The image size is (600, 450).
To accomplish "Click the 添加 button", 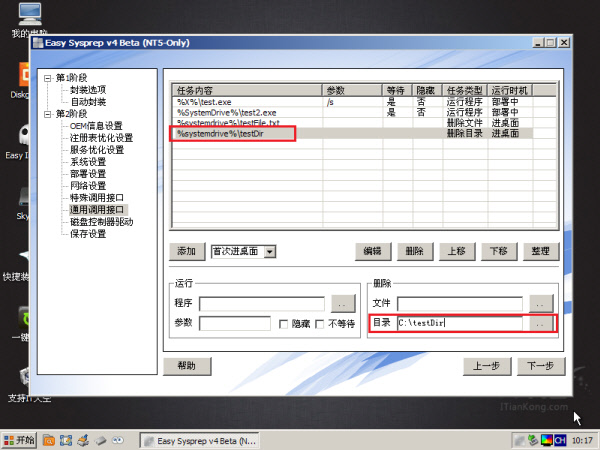I will pyautogui.click(x=187, y=251).
